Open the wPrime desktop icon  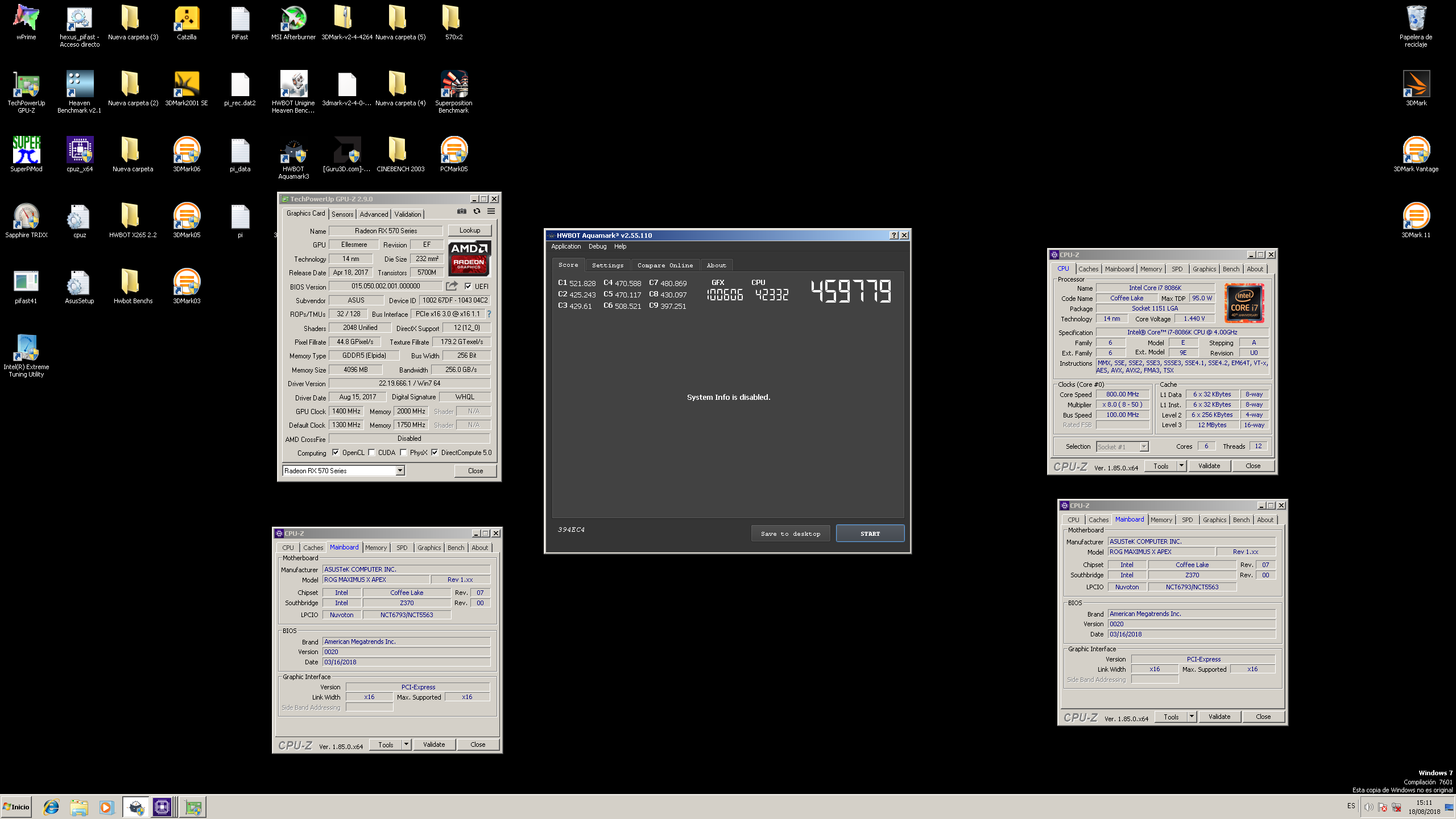tap(26, 23)
